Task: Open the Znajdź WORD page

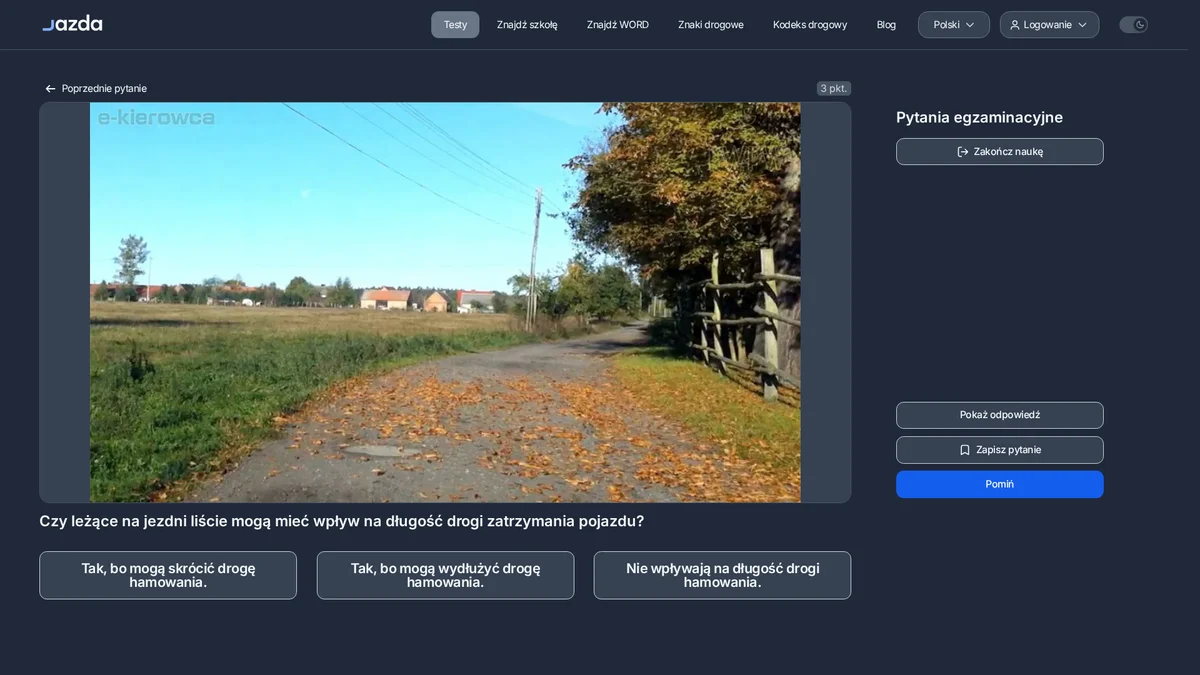Action: tap(618, 25)
